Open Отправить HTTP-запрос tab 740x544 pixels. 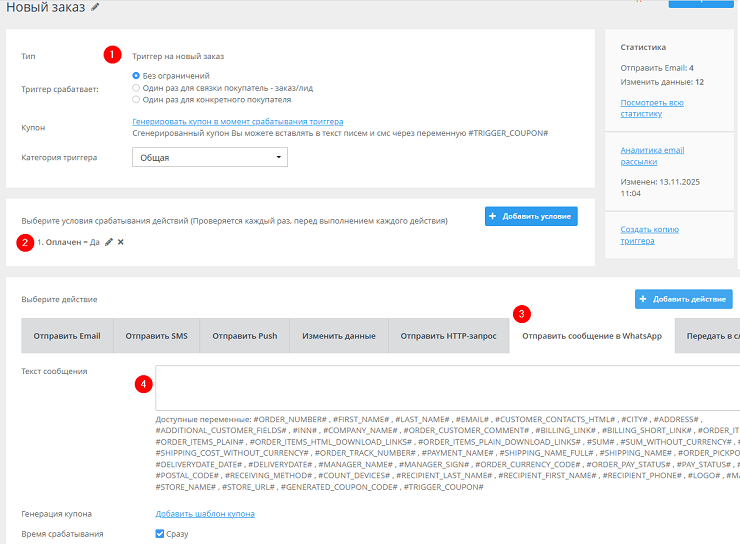click(448, 337)
